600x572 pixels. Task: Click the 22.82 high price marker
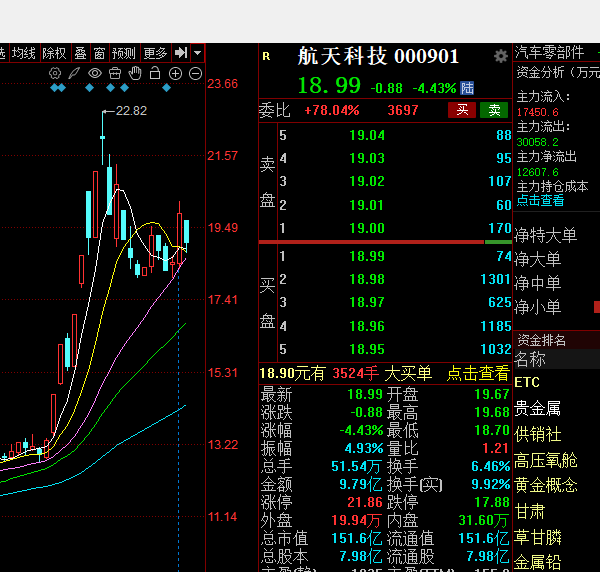point(131,111)
